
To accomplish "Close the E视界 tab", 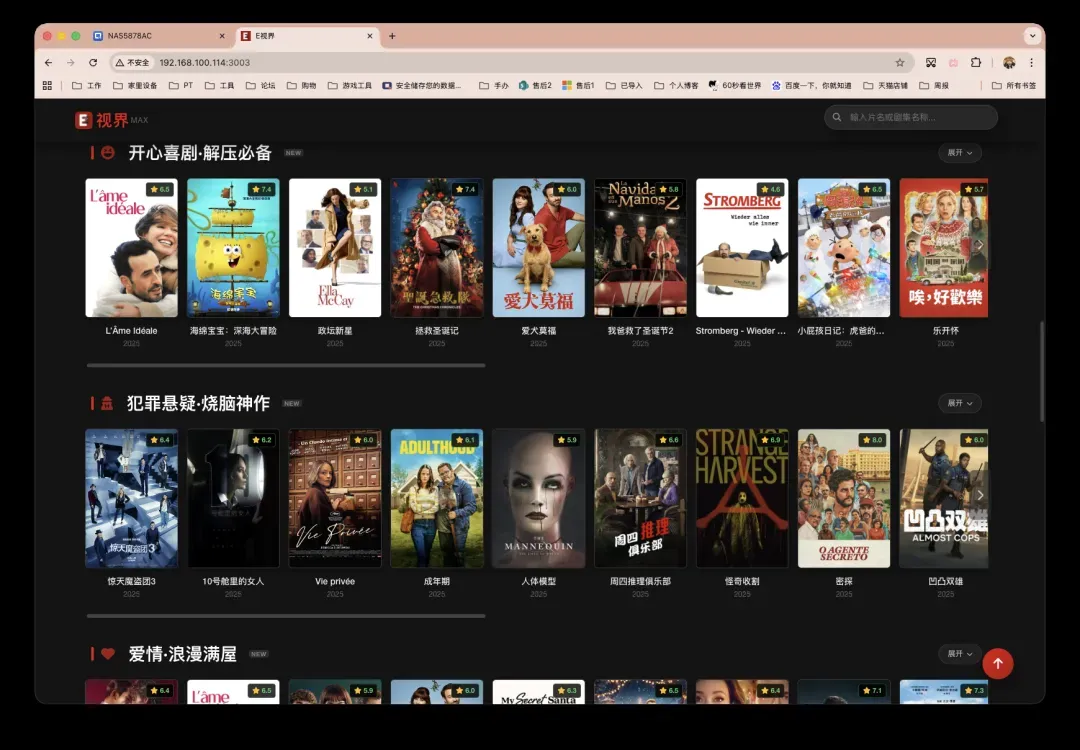I will coord(370,36).
